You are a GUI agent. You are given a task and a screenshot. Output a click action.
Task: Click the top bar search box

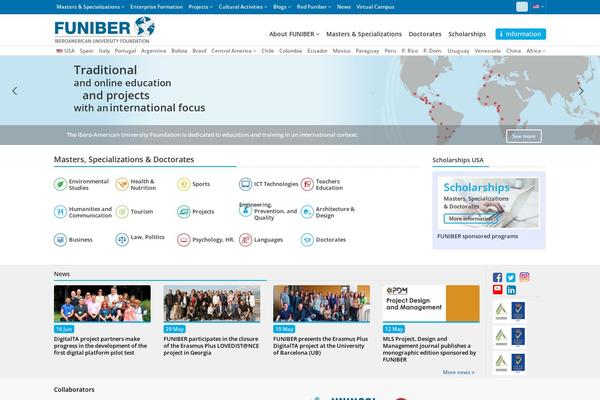(522, 7)
